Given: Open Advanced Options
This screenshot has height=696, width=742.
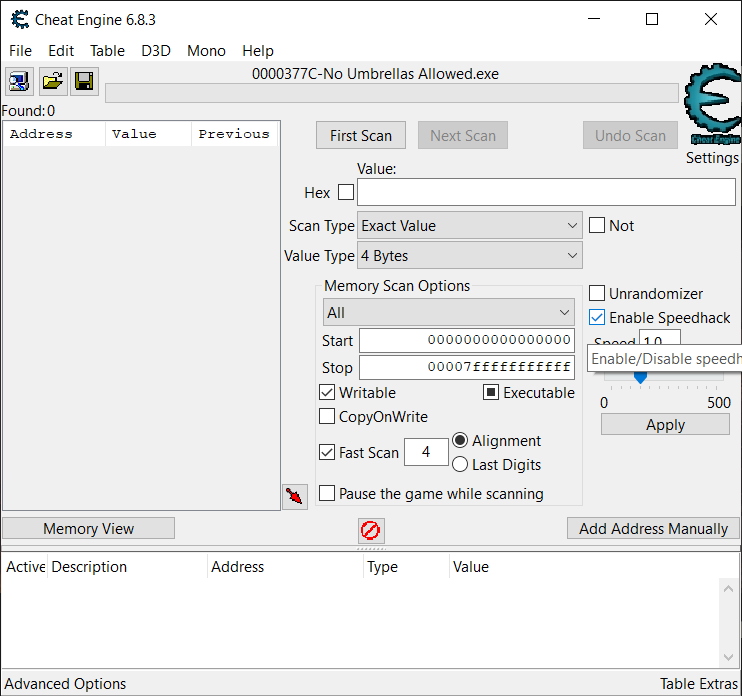Looking at the screenshot, I should pos(65,684).
